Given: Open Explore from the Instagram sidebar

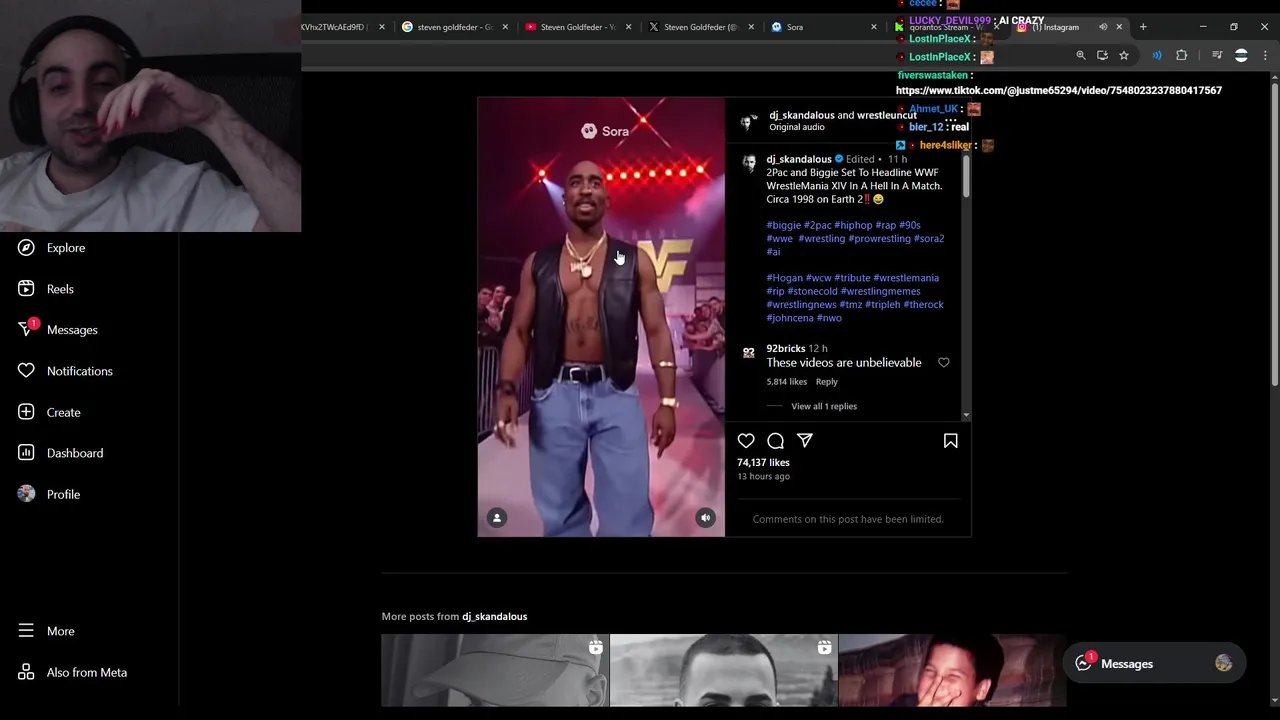Looking at the screenshot, I should (x=52, y=248).
